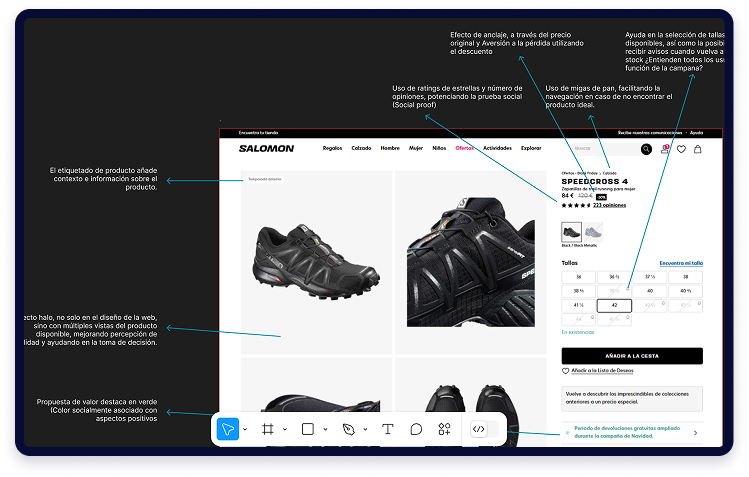Viewport: 749px width, 477px height.
Task: Expand Move tool options arrow
Action: (x=247, y=430)
